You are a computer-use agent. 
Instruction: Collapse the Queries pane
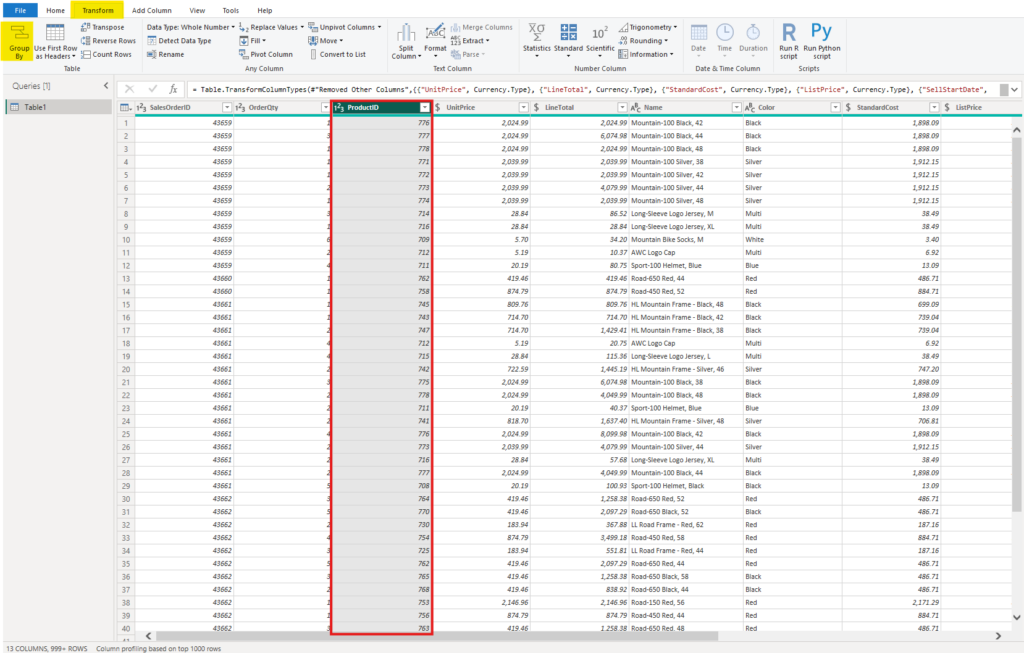106,86
